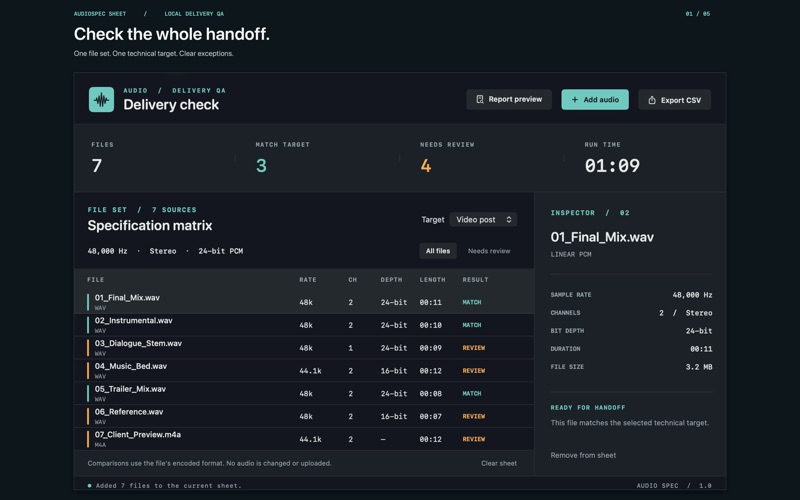Click the waveform app logo icon
The width and height of the screenshot is (800, 500).
pyautogui.click(x=101, y=99)
